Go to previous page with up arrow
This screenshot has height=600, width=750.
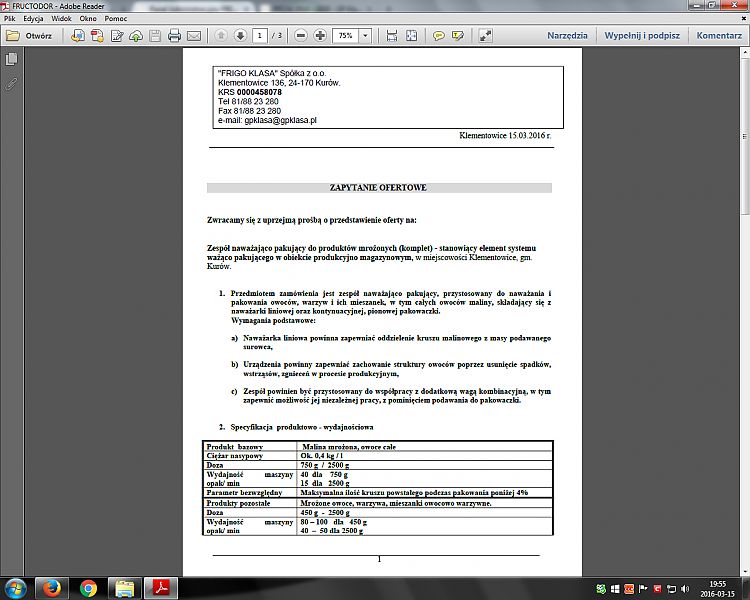click(x=220, y=35)
